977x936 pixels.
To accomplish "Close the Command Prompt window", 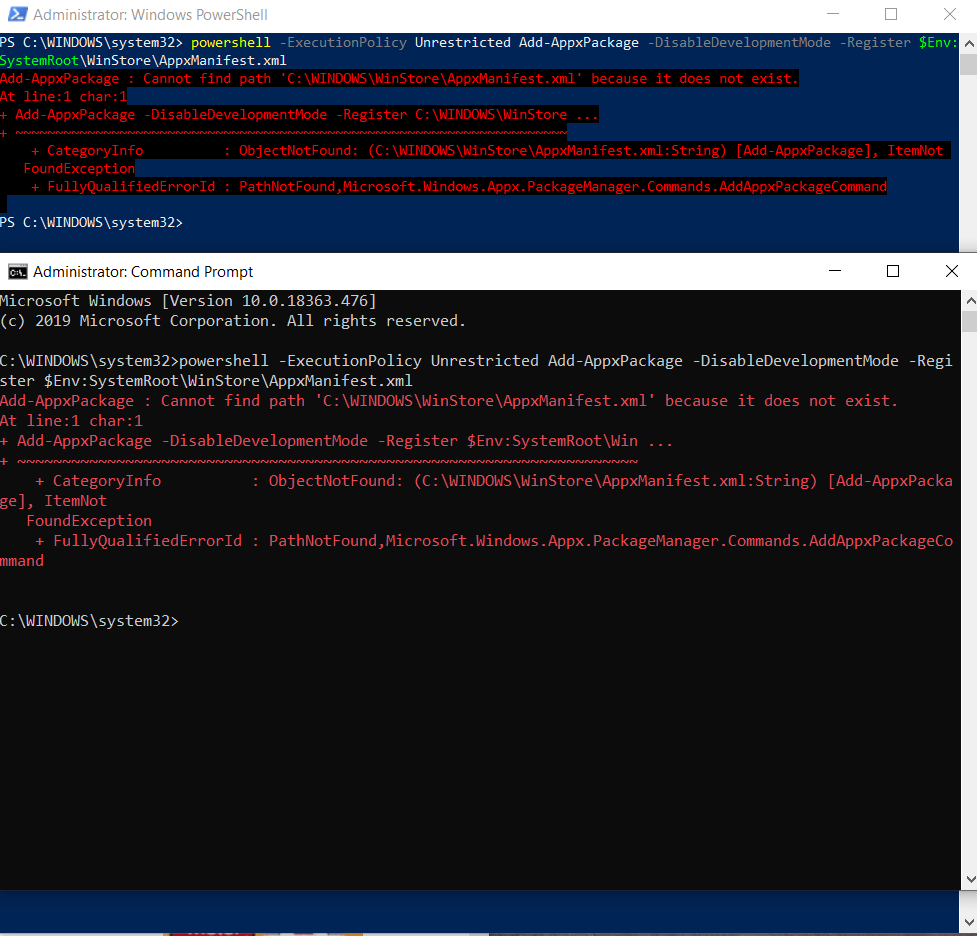I will (x=951, y=271).
